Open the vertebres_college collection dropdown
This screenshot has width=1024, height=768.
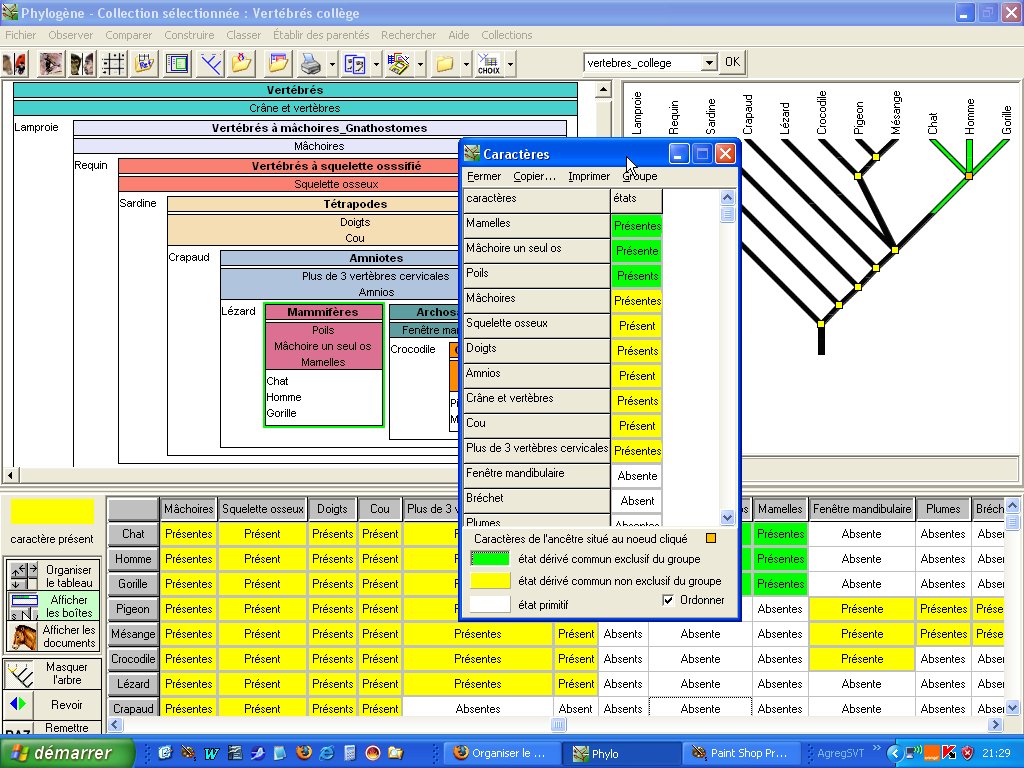pos(709,62)
